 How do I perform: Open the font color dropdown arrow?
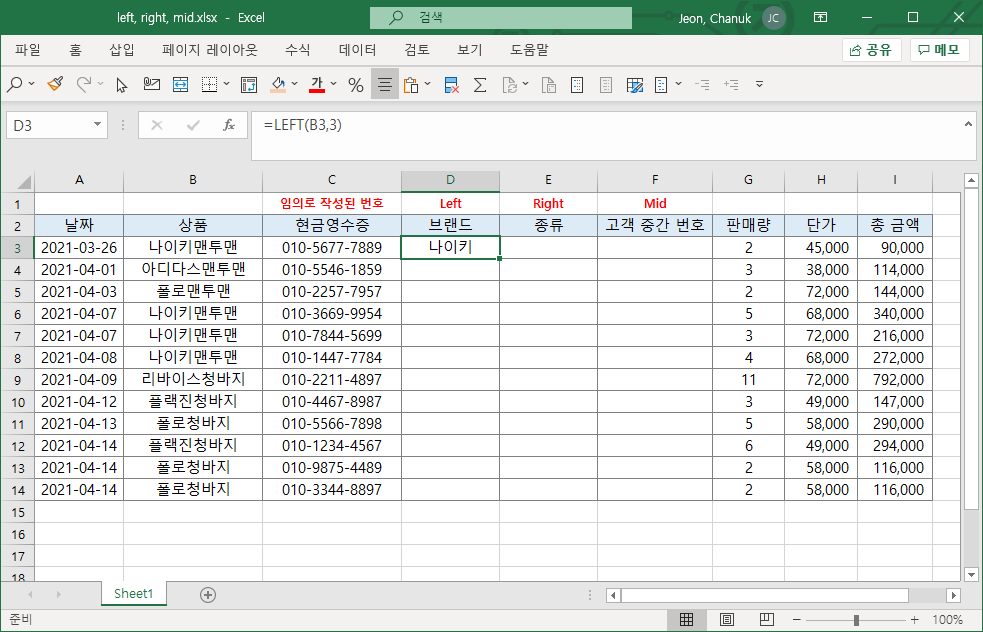click(334, 84)
